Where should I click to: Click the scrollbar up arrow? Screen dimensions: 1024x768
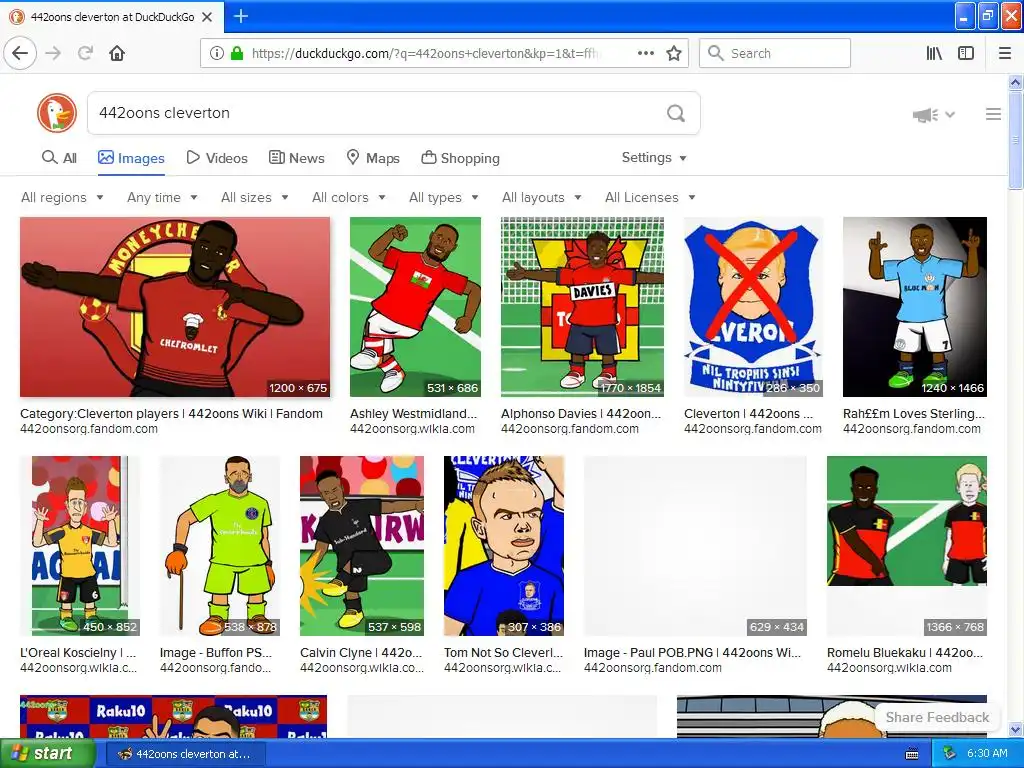[x=1015, y=82]
